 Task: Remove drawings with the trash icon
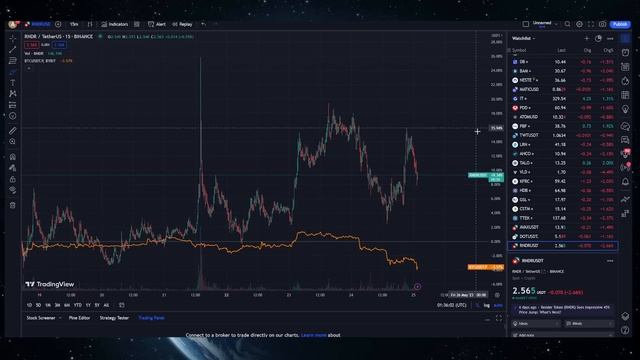(x=13, y=205)
